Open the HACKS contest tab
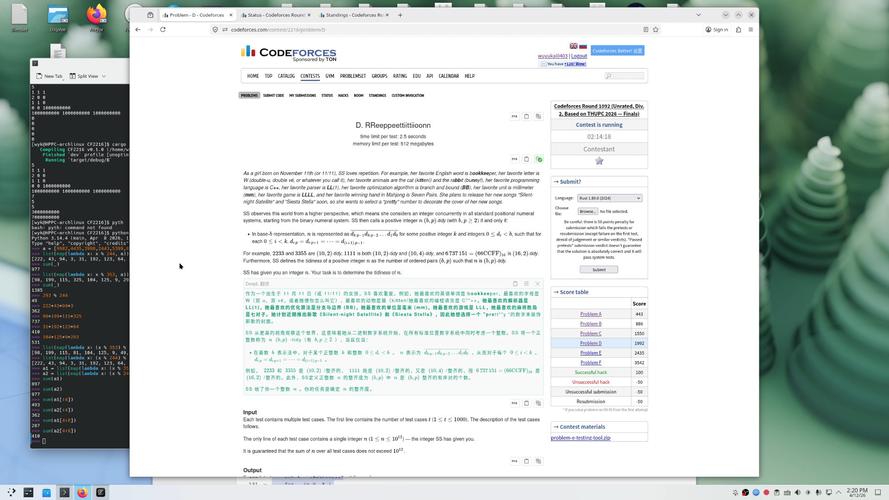 [343, 95]
